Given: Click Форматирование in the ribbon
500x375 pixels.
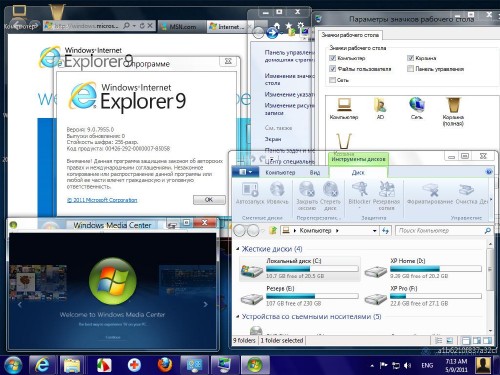Looking at the screenshot, I should (430, 194).
